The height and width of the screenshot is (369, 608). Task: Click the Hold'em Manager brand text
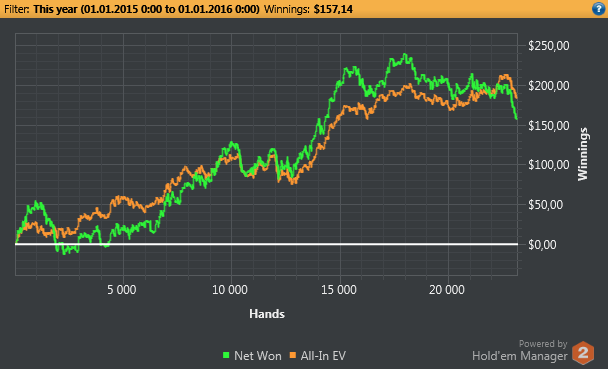(520, 356)
